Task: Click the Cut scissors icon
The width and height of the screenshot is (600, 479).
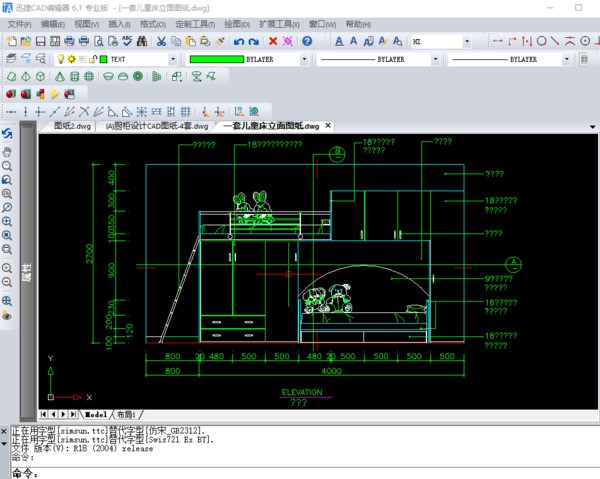Action: [x=160, y=41]
